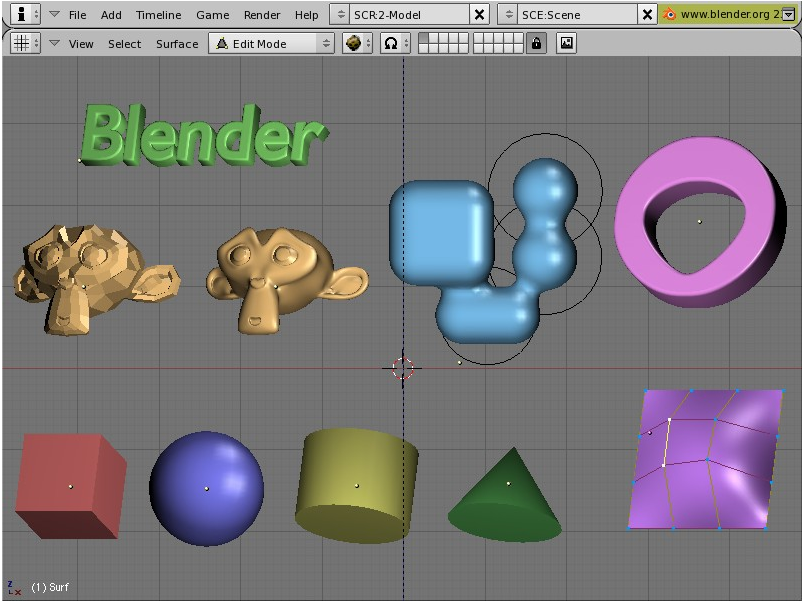The width and height of the screenshot is (803, 601).
Task: Expand the screen browse arrows beside SCR:2-Model
Action: pyautogui.click(x=340, y=15)
